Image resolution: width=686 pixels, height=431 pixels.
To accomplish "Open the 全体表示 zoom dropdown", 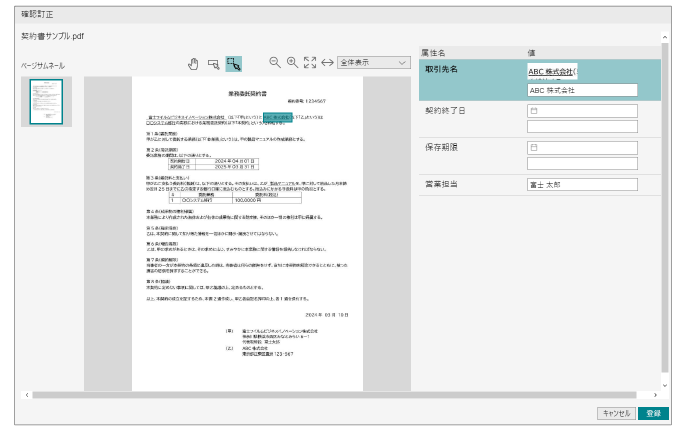I will coord(374,63).
